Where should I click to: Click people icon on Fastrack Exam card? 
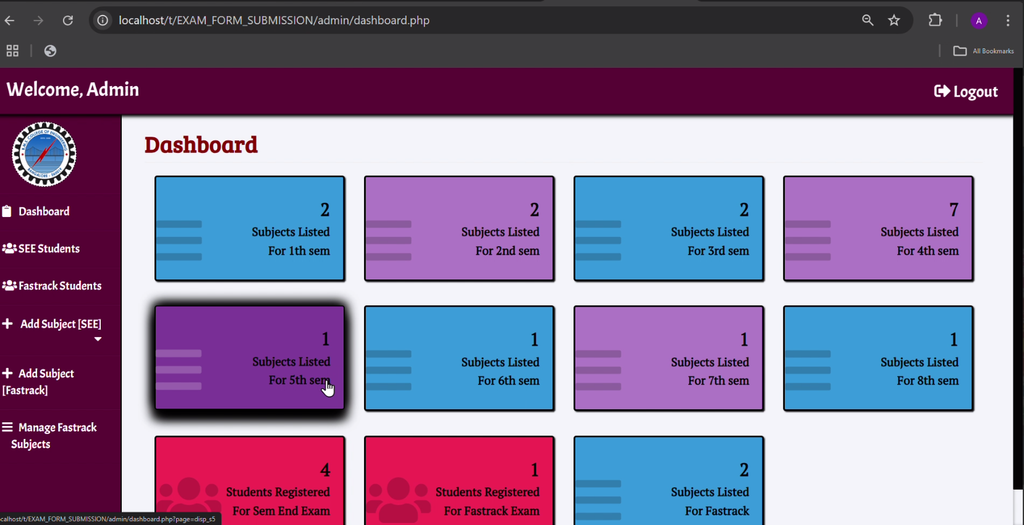[x=398, y=500]
